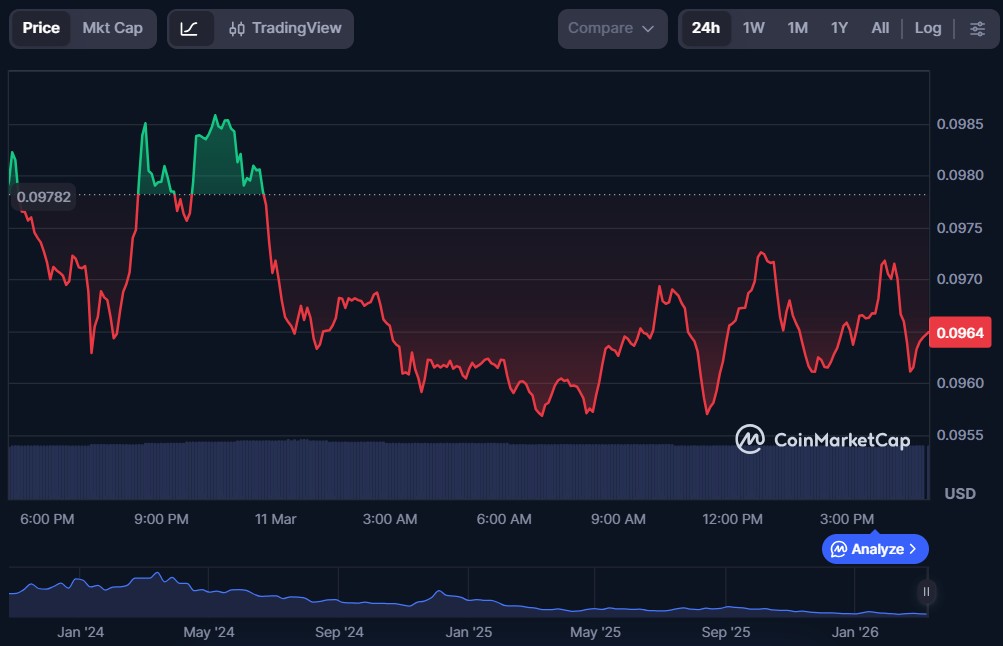Screen dimensions: 1003x646
Task: Switch to the Mkt Cap tab
Action: pyautogui.click(x=112, y=28)
